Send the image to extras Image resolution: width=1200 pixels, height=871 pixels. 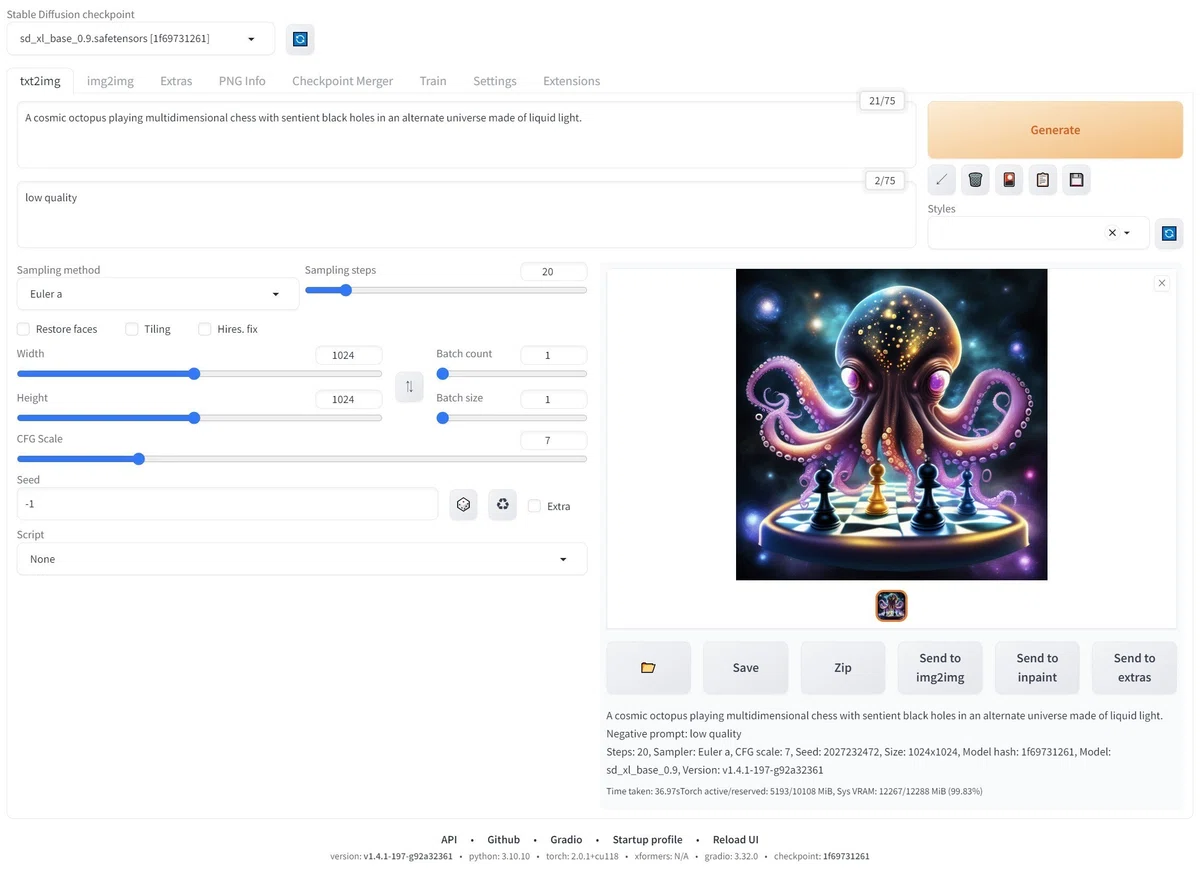[x=1134, y=667]
